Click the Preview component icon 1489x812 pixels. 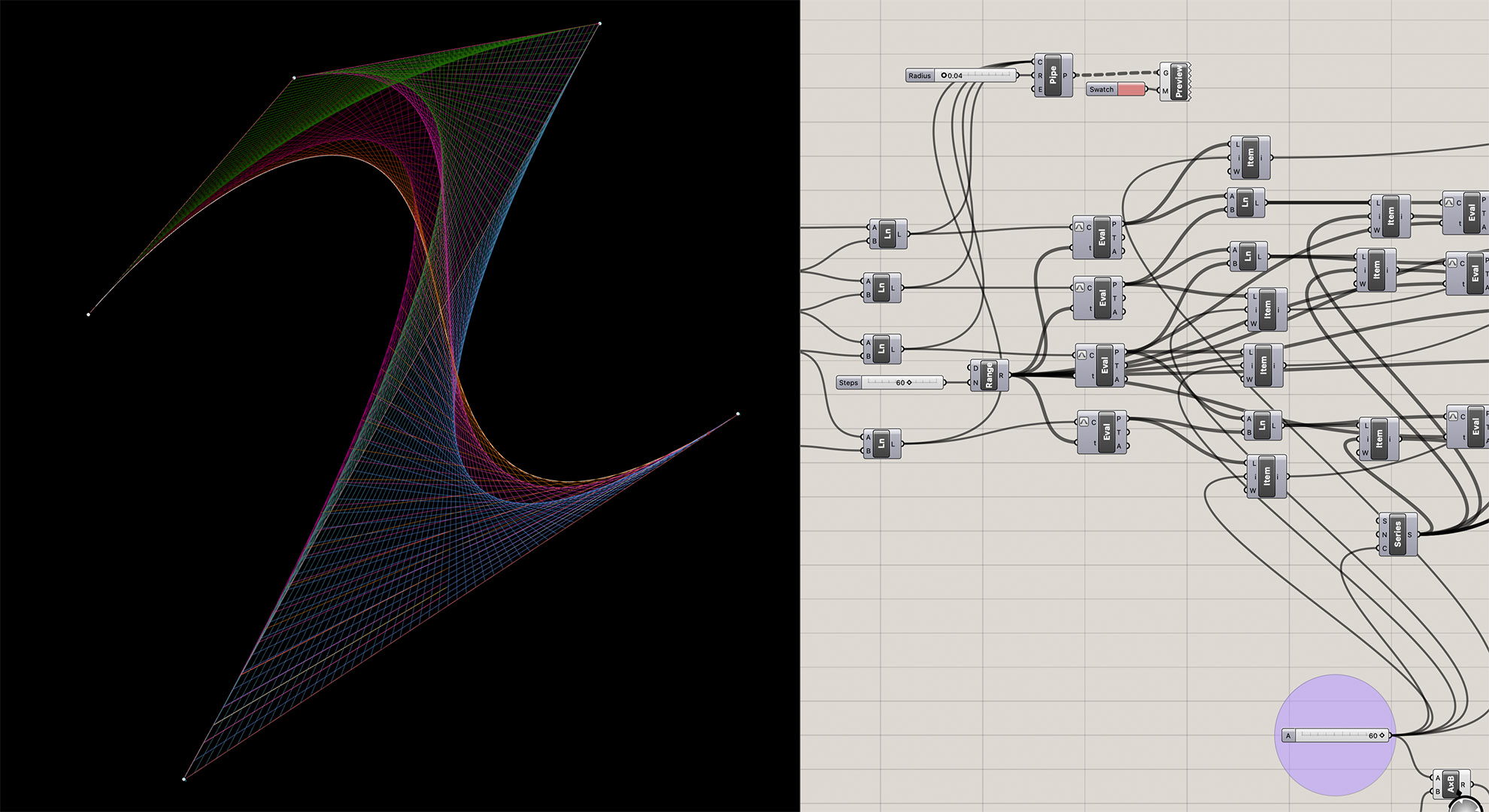click(x=1178, y=83)
